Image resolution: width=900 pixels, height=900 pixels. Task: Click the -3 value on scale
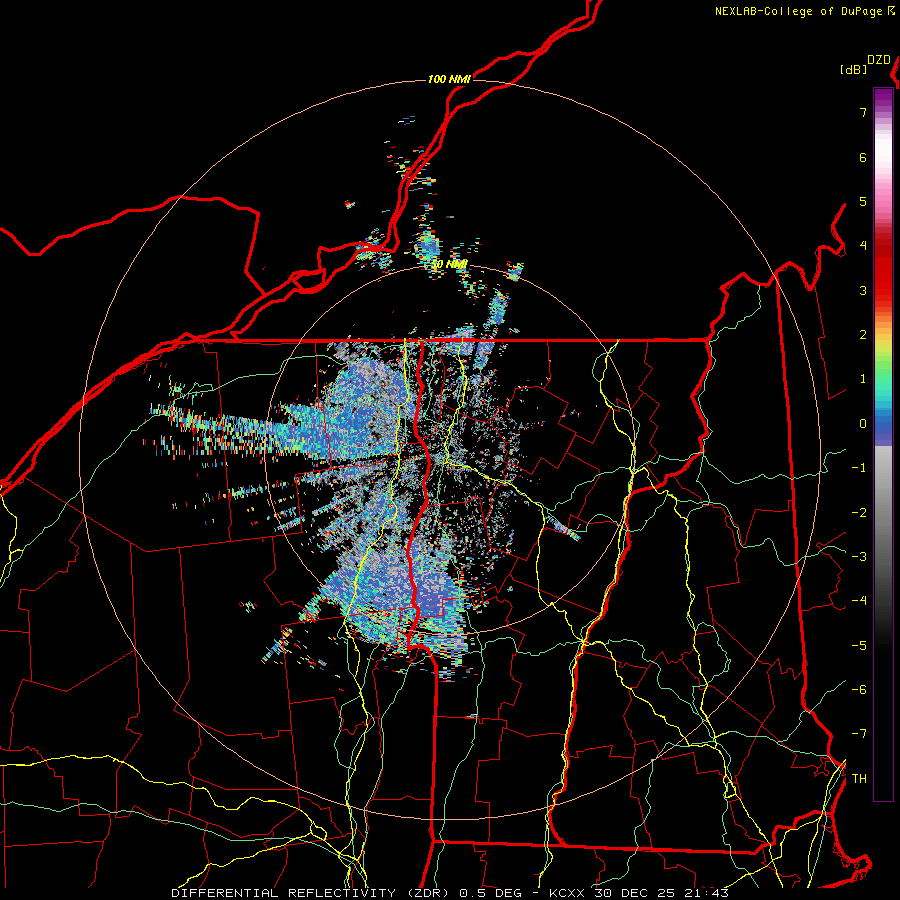(x=859, y=557)
